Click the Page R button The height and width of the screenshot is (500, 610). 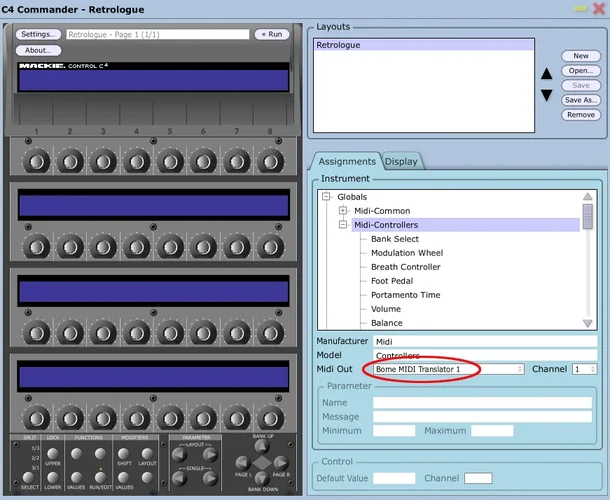(281, 463)
